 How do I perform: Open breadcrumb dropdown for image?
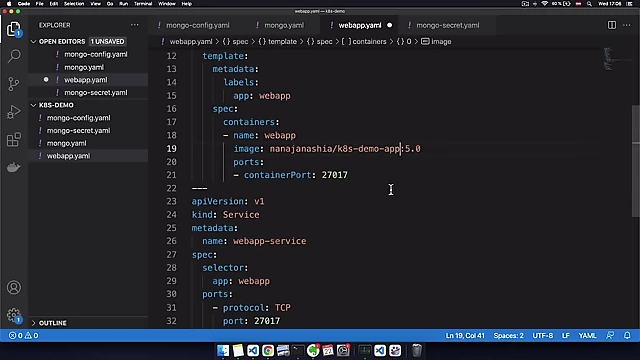pyautogui.click(x=436, y=42)
